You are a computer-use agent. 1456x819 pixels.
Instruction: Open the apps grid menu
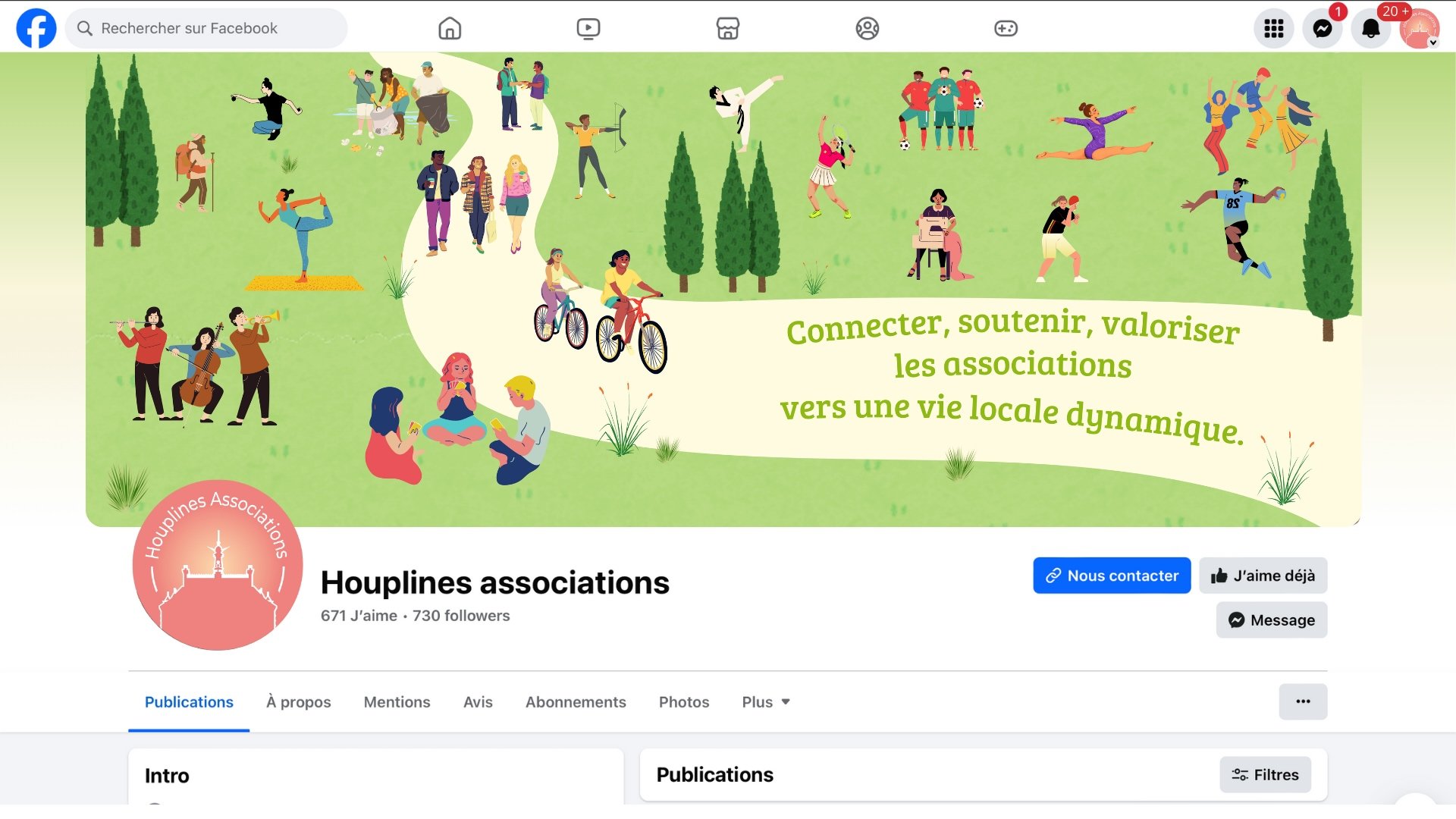1274,29
